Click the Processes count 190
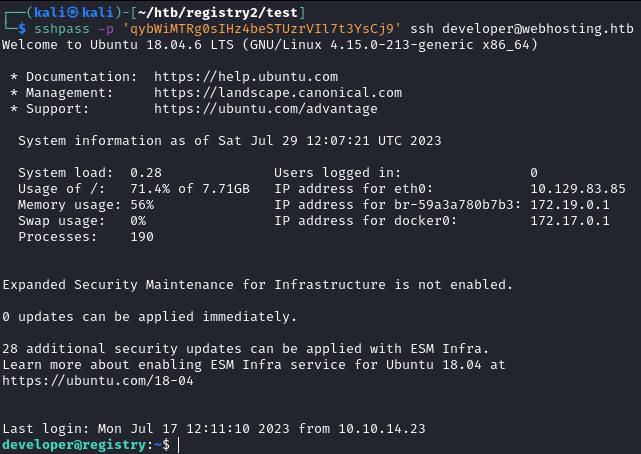 pyautogui.click(x=142, y=237)
